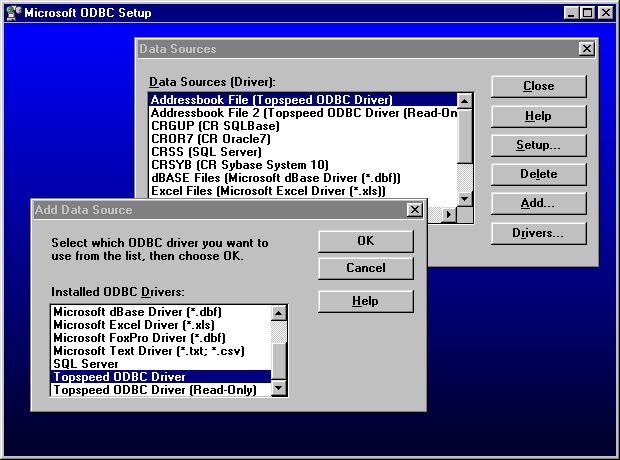Choose Microsoft Text Driver (*.txt; *.csv)

[x=161, y=351]
